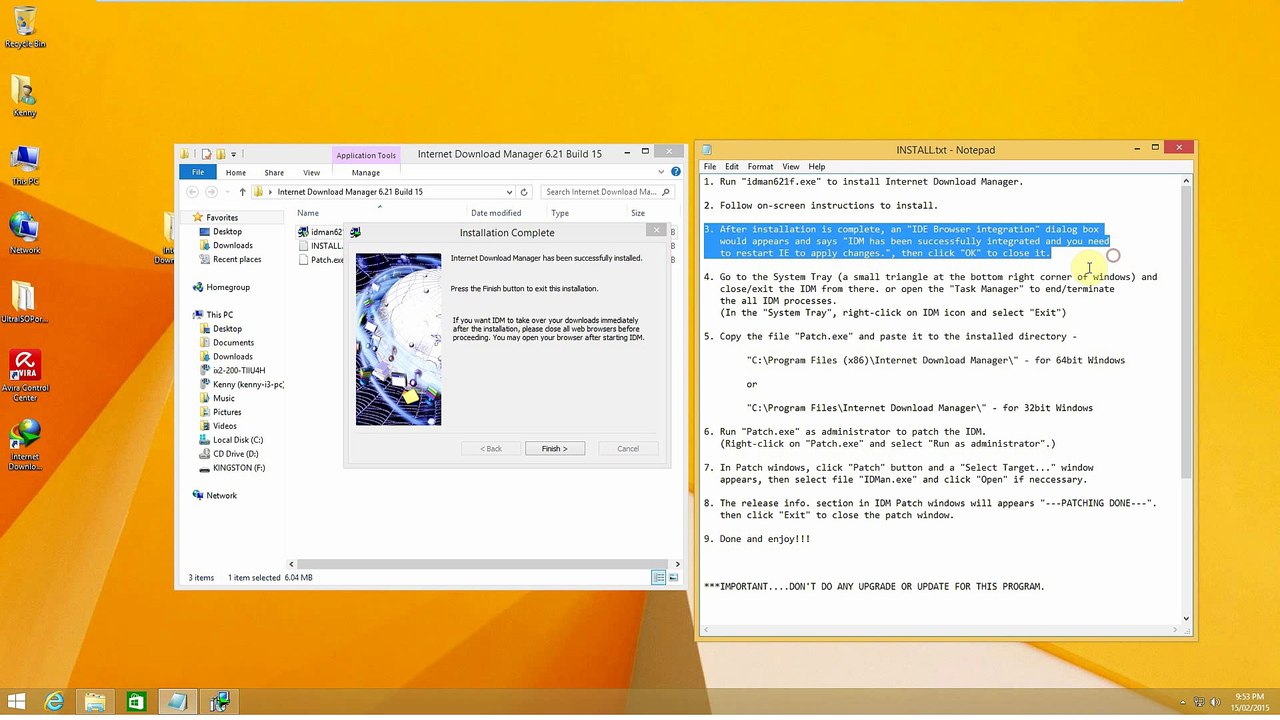This screenshot has height=720, width=1280.
Task: Select the Avira Control Center desktop icon
Action: 25,376
